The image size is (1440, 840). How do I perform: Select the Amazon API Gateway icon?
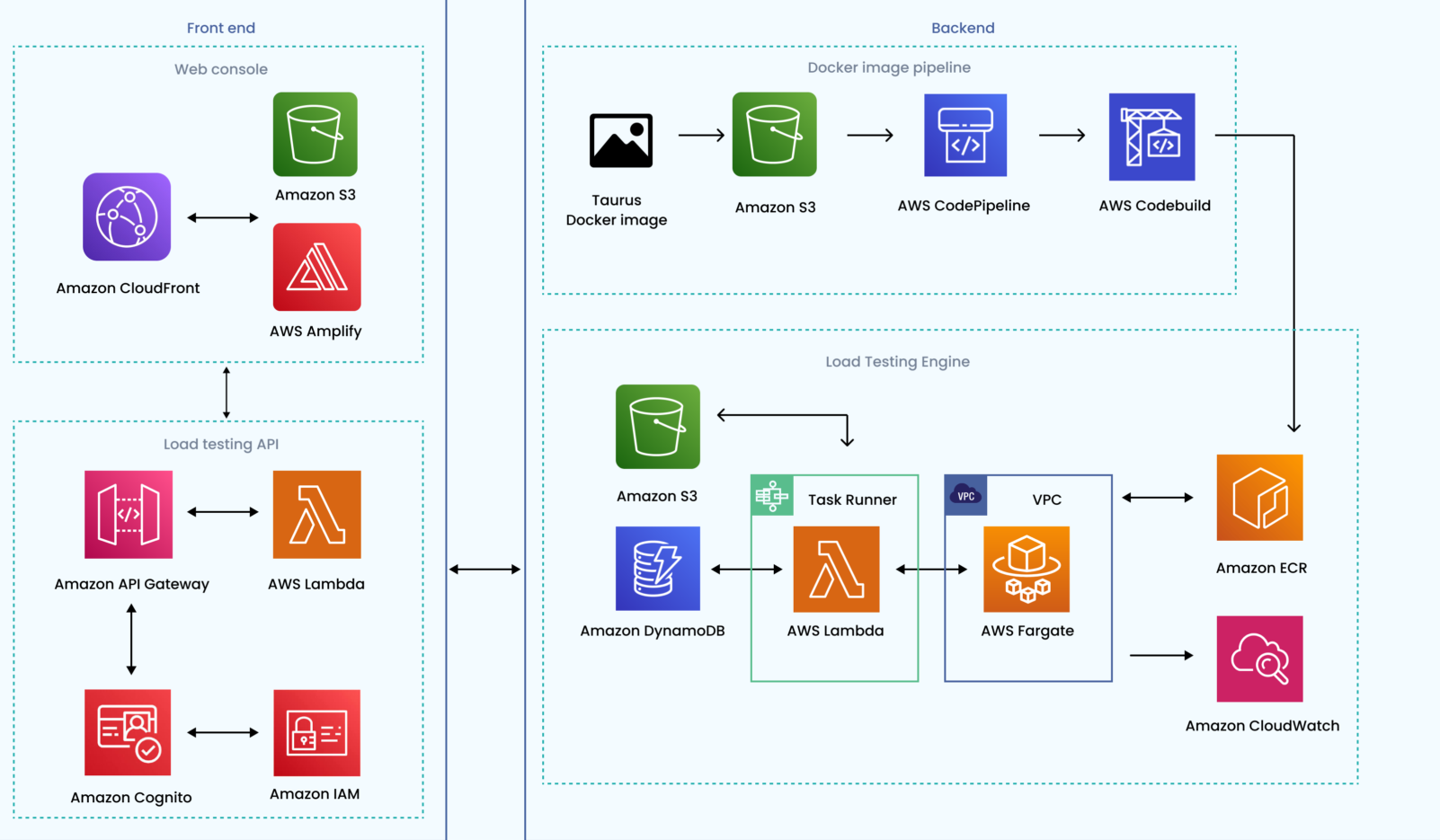(x=129, y=515)
